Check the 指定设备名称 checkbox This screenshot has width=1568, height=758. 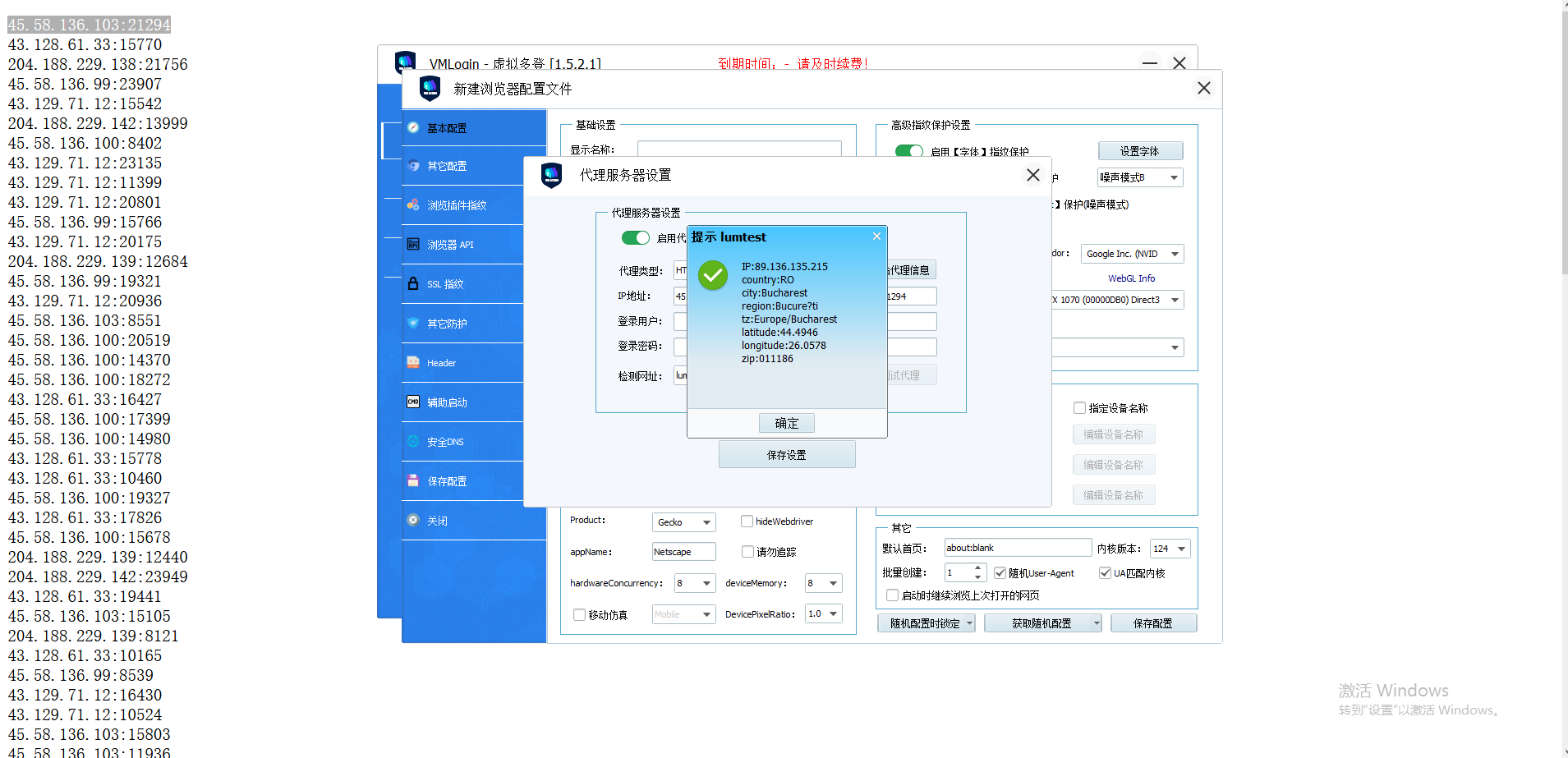click(x=1079, y=408)
